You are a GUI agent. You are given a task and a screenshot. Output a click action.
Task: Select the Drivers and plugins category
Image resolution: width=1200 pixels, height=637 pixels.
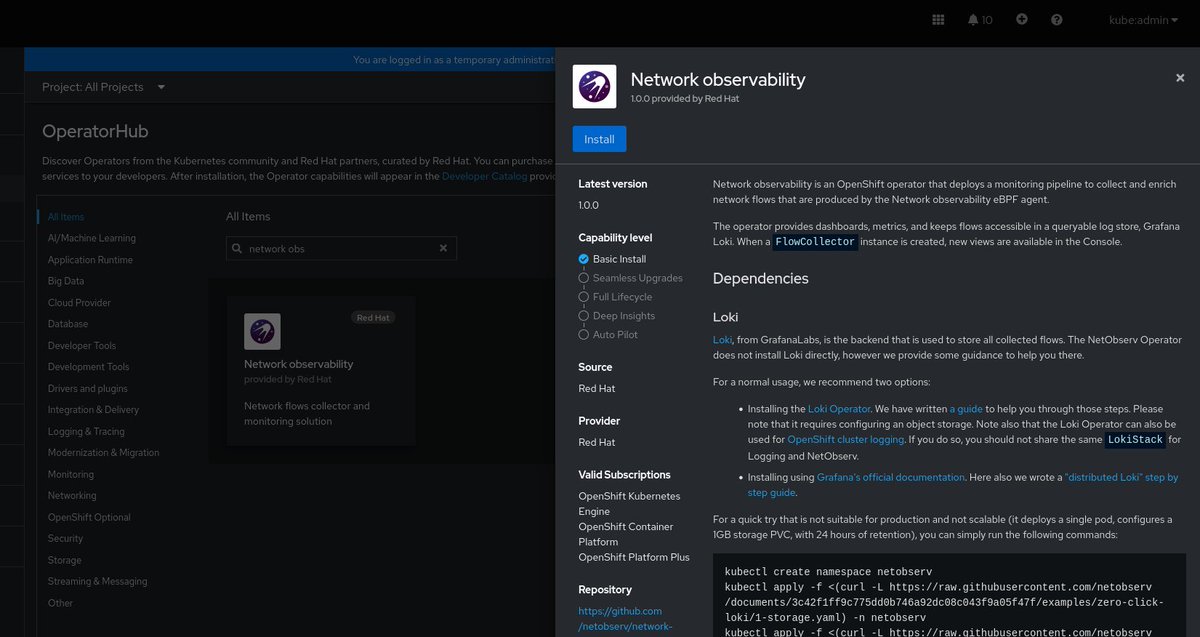[88, 389]
